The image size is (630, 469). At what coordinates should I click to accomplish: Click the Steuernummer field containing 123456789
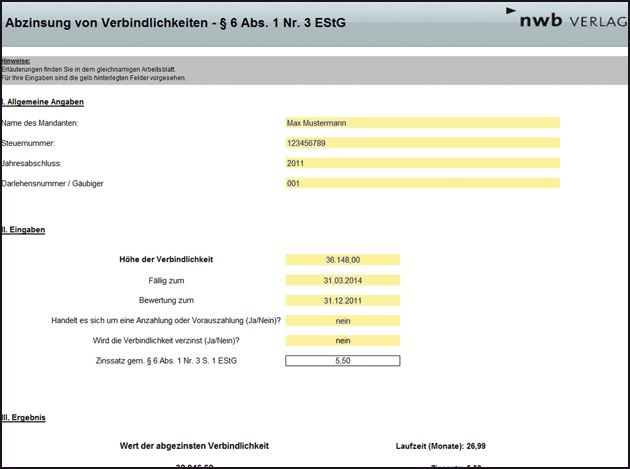(x=422, y=143)
